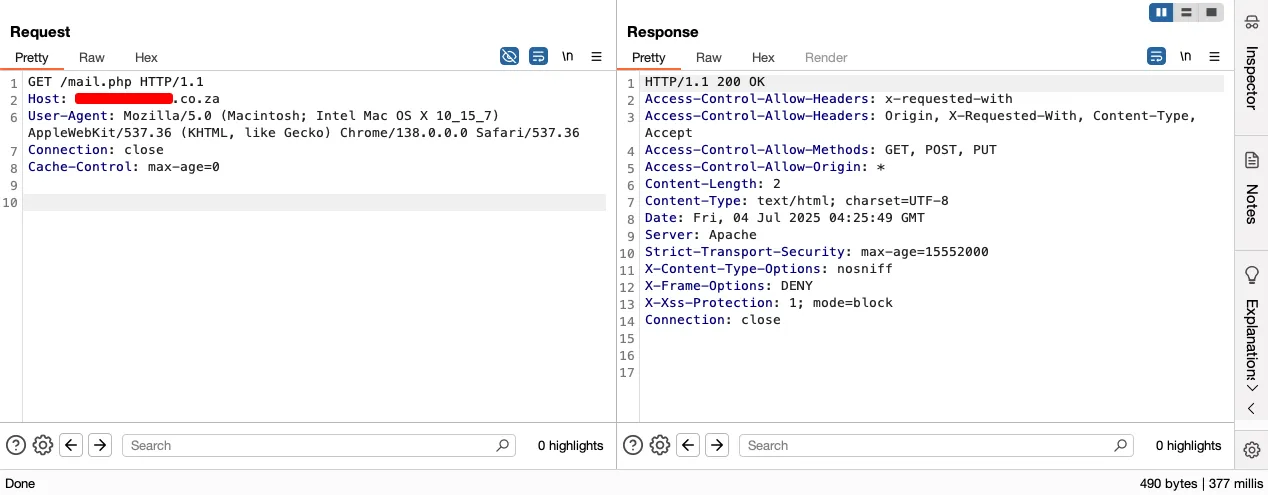Click X-Xss-Protection header

[x=769, y=303]
